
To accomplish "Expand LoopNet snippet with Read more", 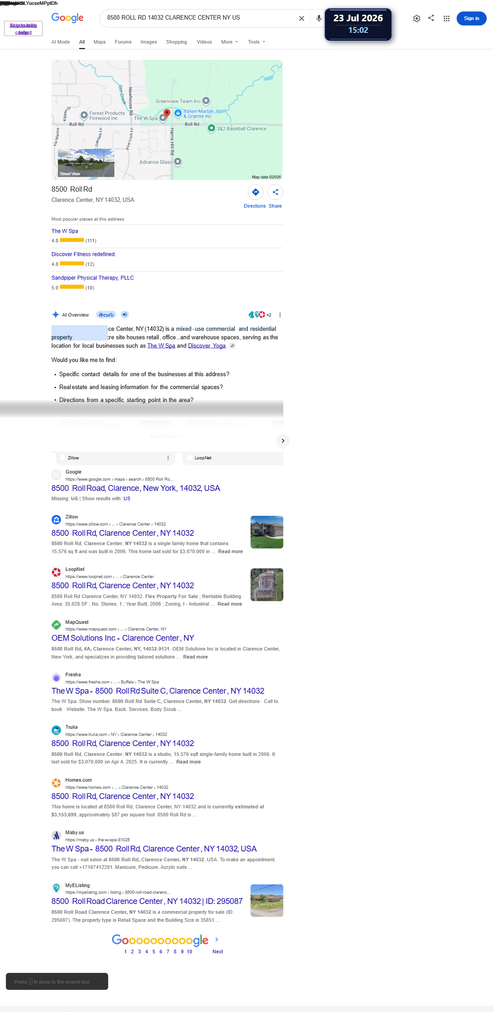I will (230, 604).
